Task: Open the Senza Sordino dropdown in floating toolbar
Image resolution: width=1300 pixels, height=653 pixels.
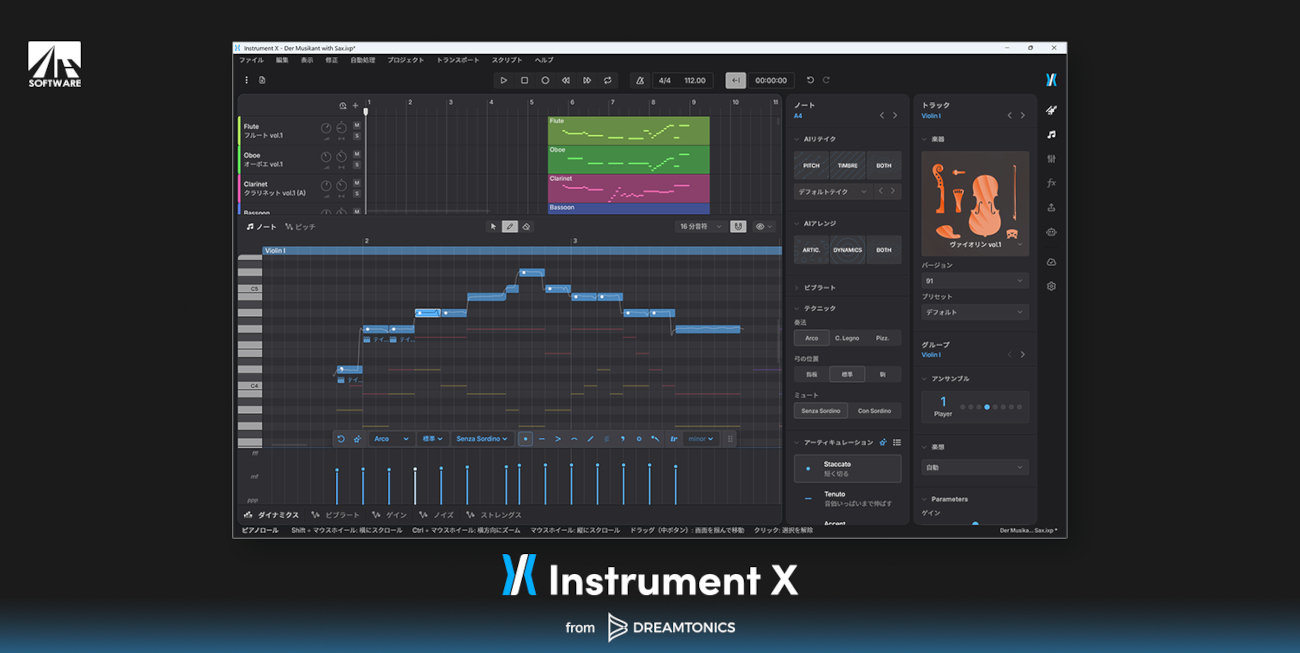Action: pos(482,439)
